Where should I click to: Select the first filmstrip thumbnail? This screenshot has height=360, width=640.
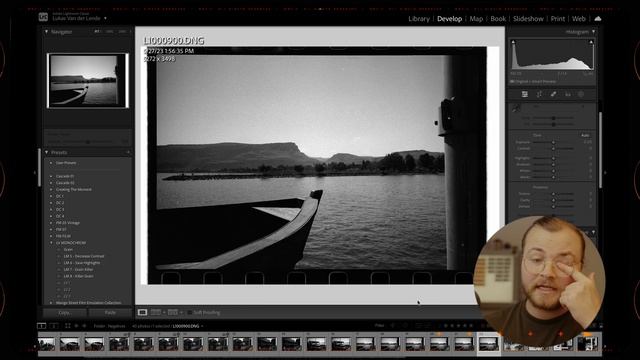[x=47, y=344]
